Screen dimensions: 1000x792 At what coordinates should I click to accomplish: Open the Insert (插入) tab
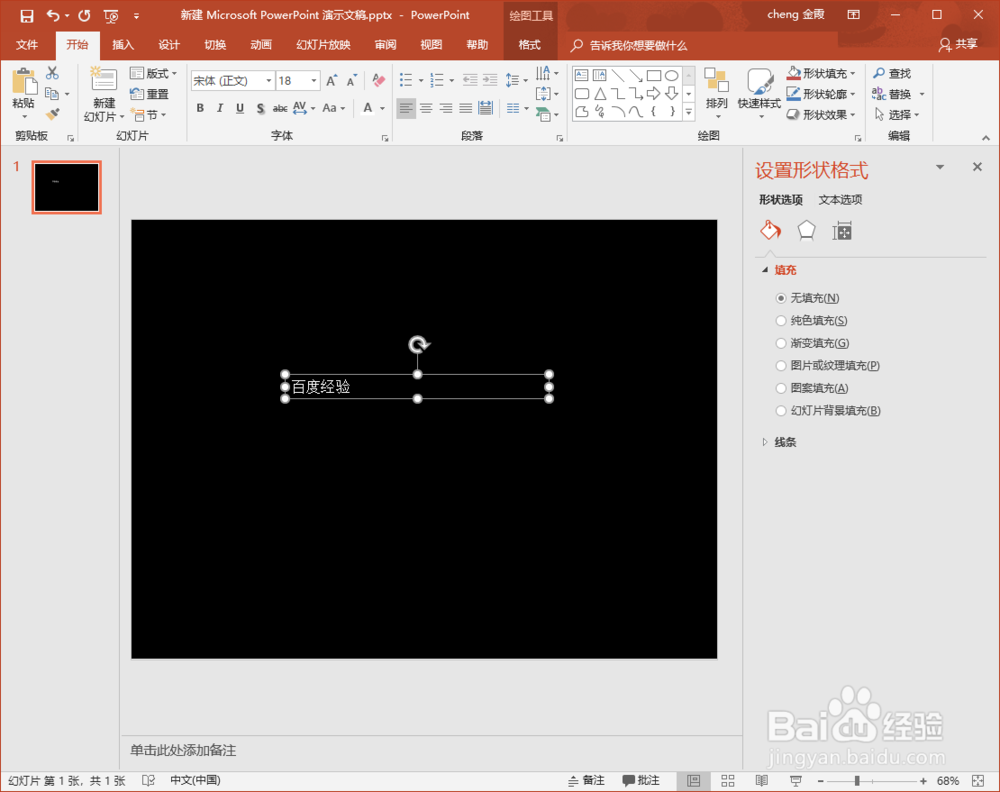pos(123,45)
